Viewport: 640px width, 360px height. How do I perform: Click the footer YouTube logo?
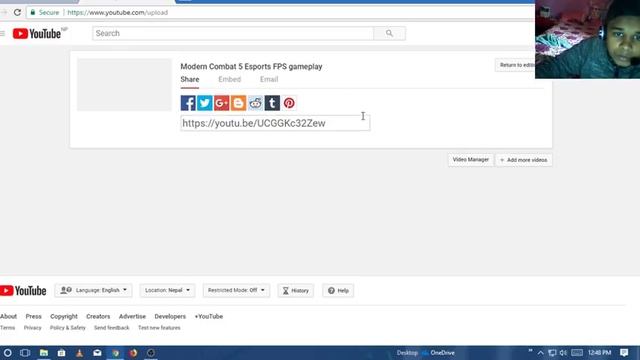tap(23, 291)
